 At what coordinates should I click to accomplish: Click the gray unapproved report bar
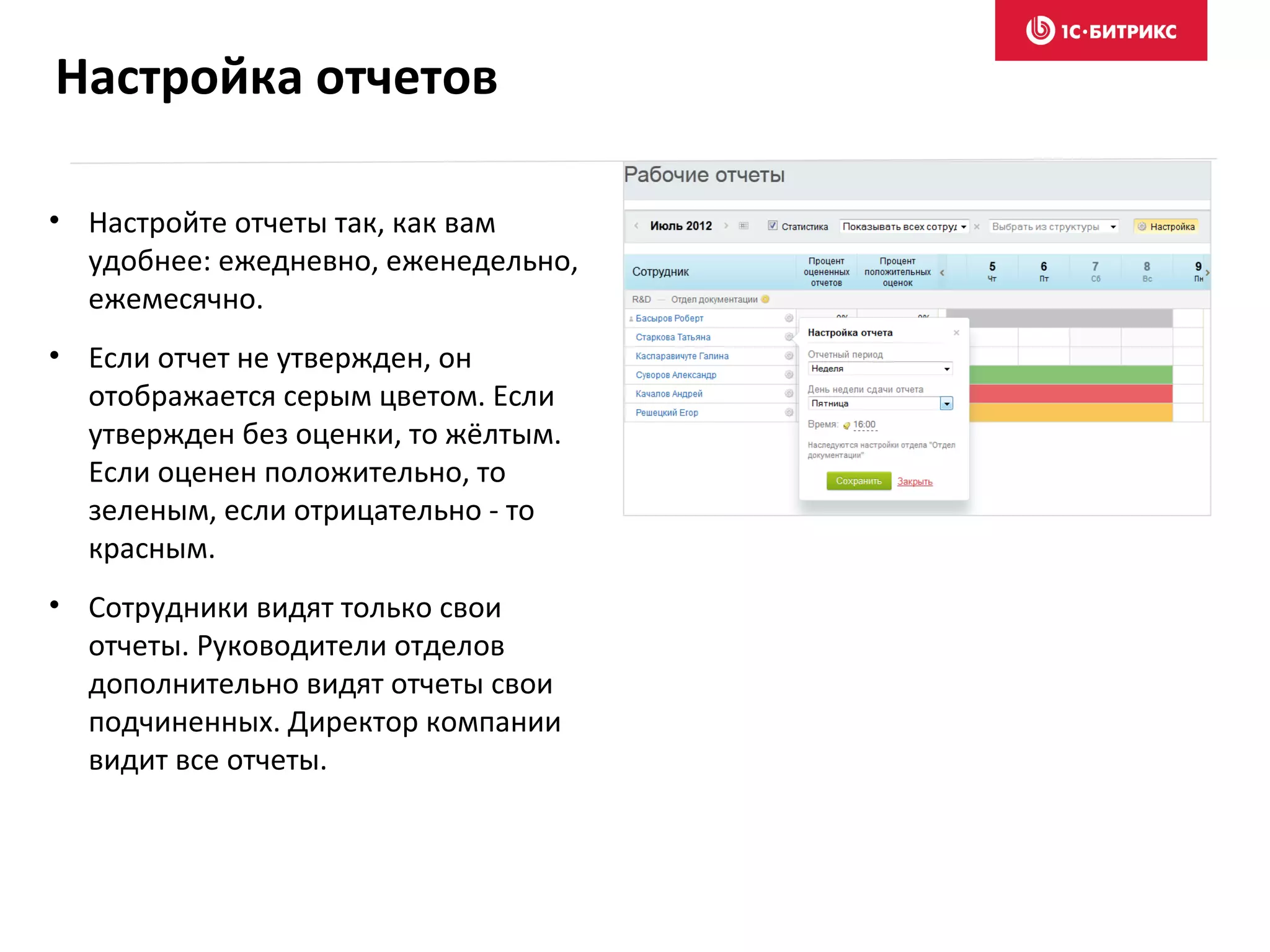point(1059,319)
